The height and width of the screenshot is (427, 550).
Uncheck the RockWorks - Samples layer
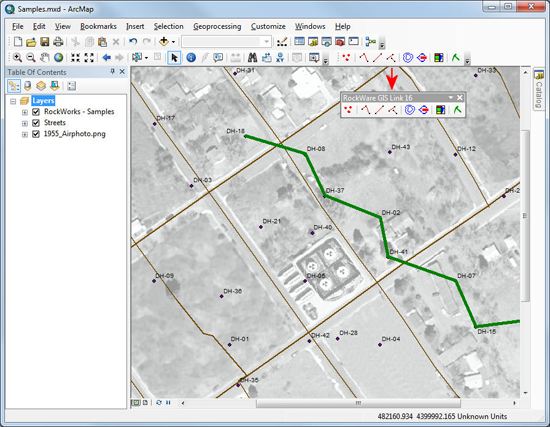coord(36,112)
